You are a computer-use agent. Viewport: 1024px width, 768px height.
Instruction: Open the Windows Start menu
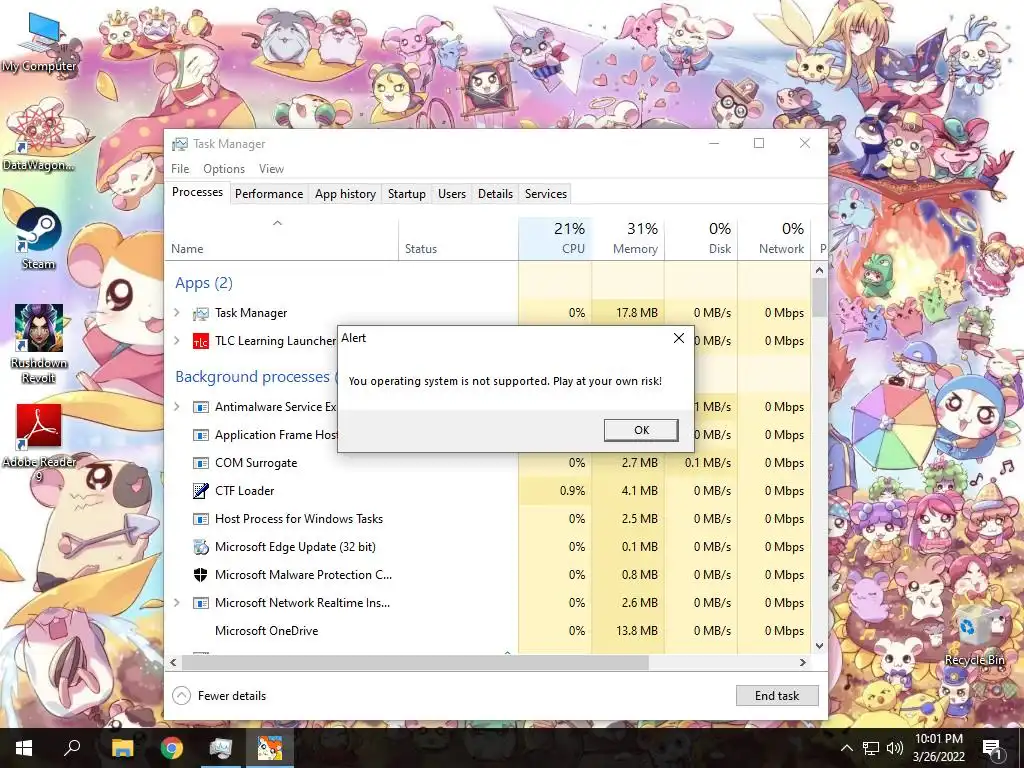24,748
